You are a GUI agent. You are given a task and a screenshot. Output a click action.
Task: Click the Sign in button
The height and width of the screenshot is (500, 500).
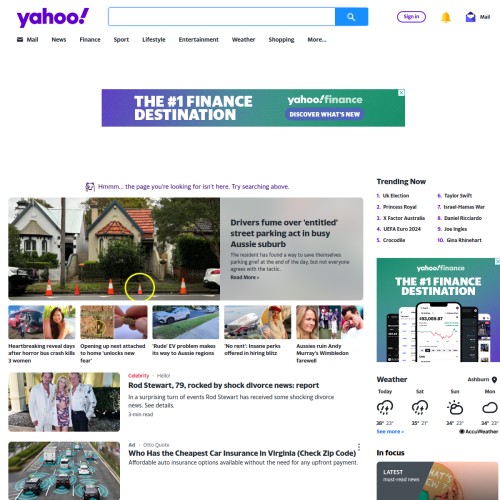(411, 17)
